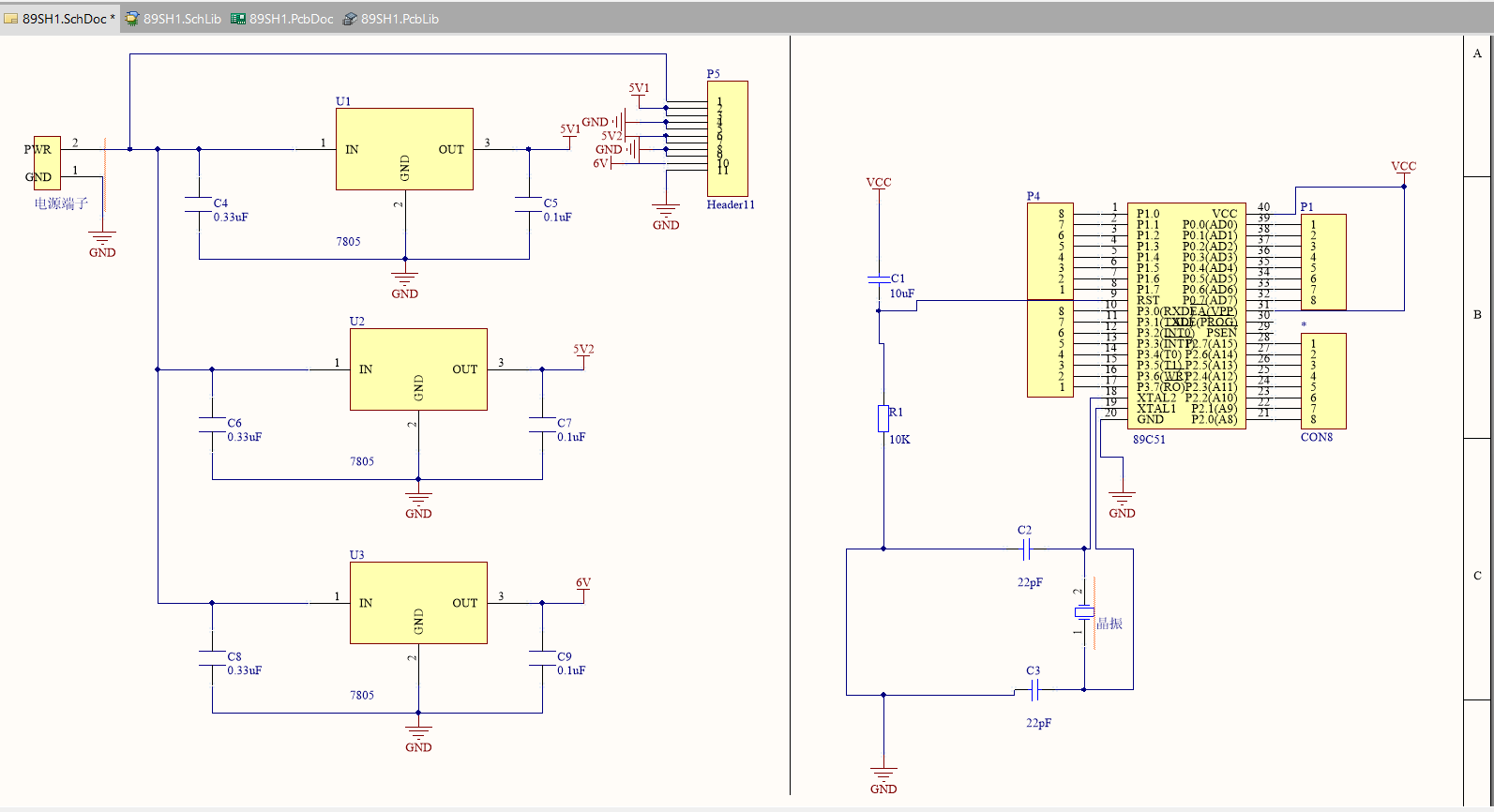Viewport: 1494px width, 812px height.
Task: Select the R1 resistor symbol
Action: click(x=883, y=418)
